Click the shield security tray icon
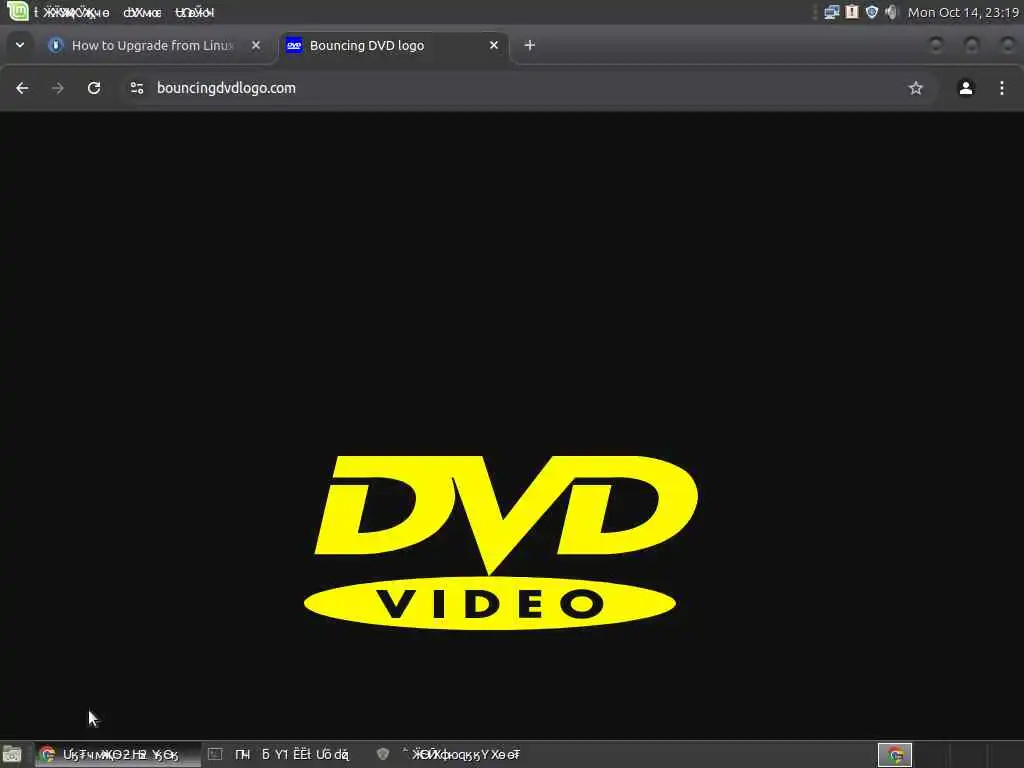The width and height of the screenshot is (1024, 768). [x=872, y=12]
